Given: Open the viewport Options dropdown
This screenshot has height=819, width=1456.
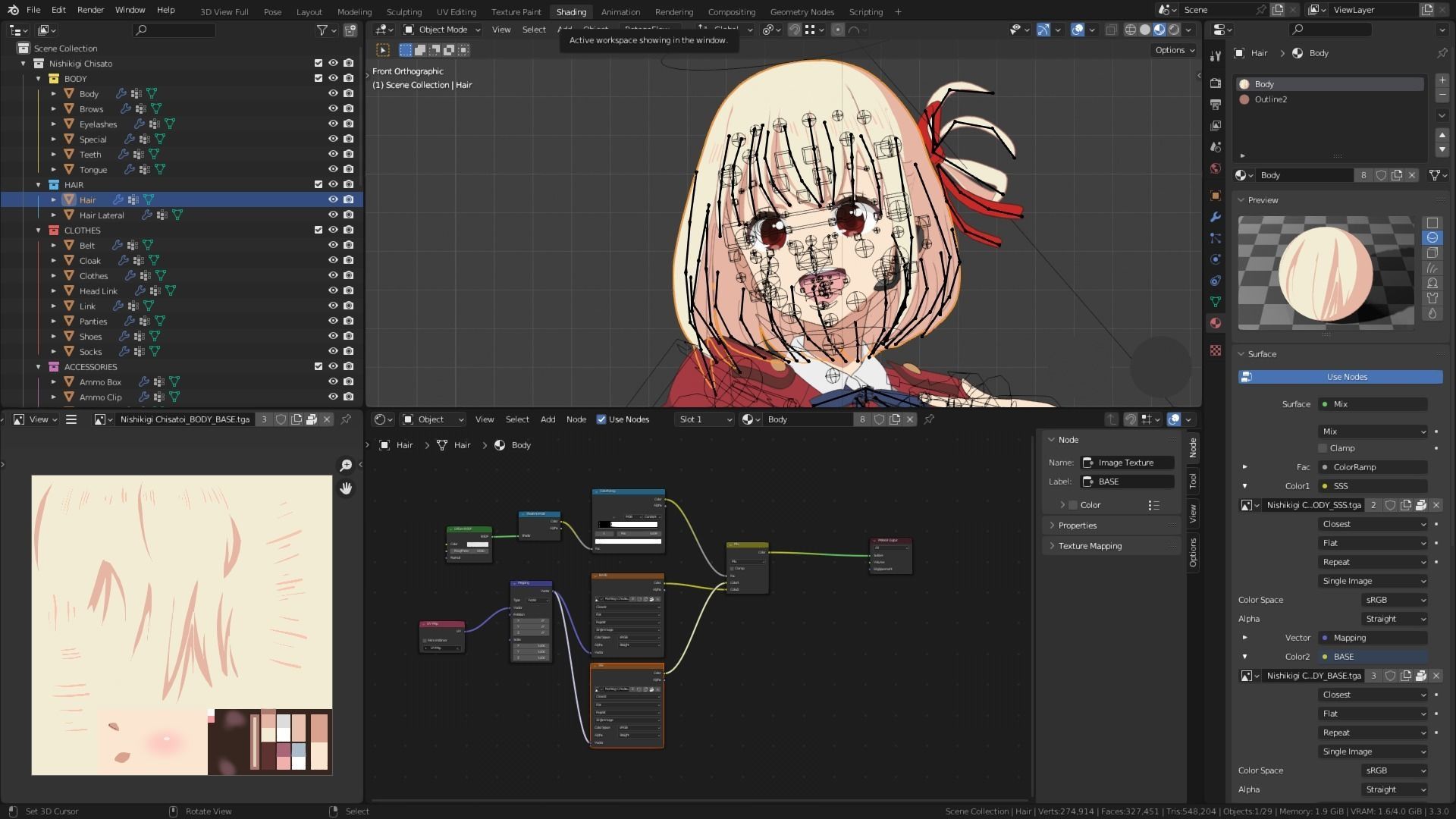Looking at the screenshot, I should click(x=1175, y=50).
